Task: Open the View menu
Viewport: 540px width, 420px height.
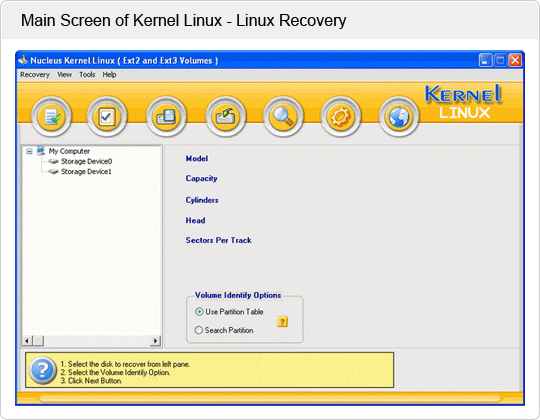Action: 64,75
